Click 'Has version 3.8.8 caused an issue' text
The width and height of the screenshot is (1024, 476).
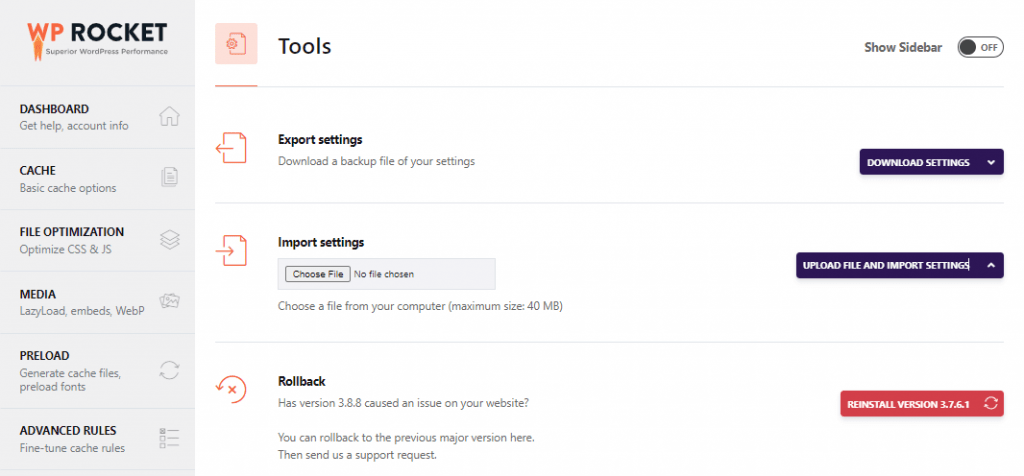click(403, 403)
